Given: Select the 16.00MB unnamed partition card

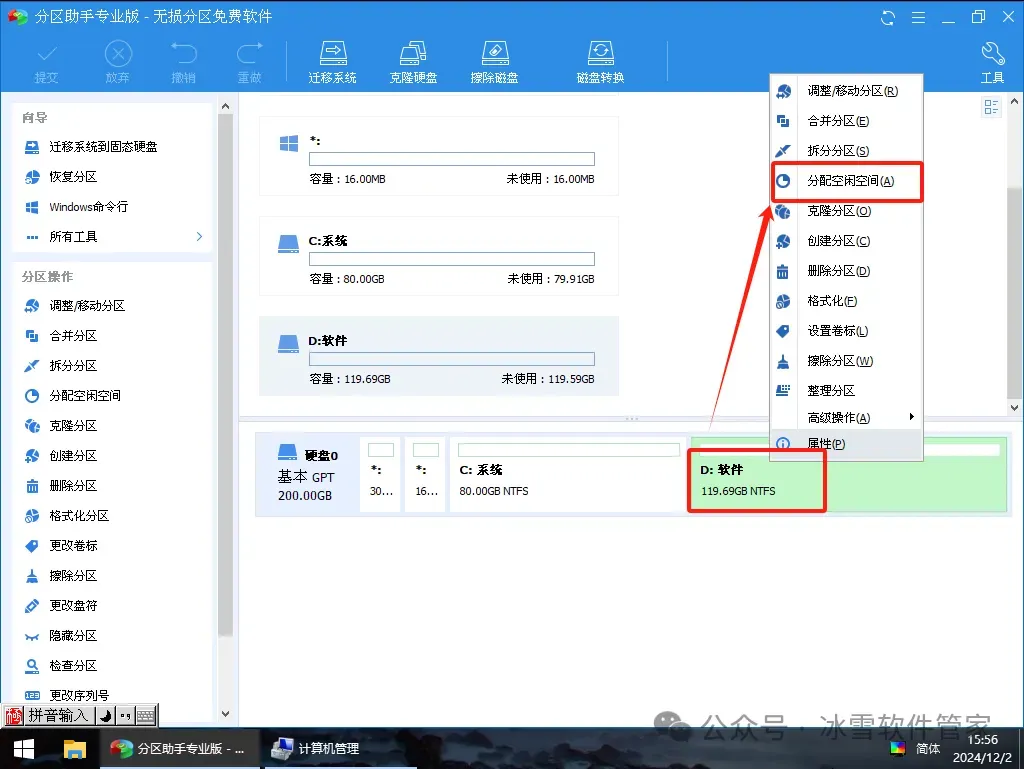Looking at the screenshot, I should [x=439, y=156].
